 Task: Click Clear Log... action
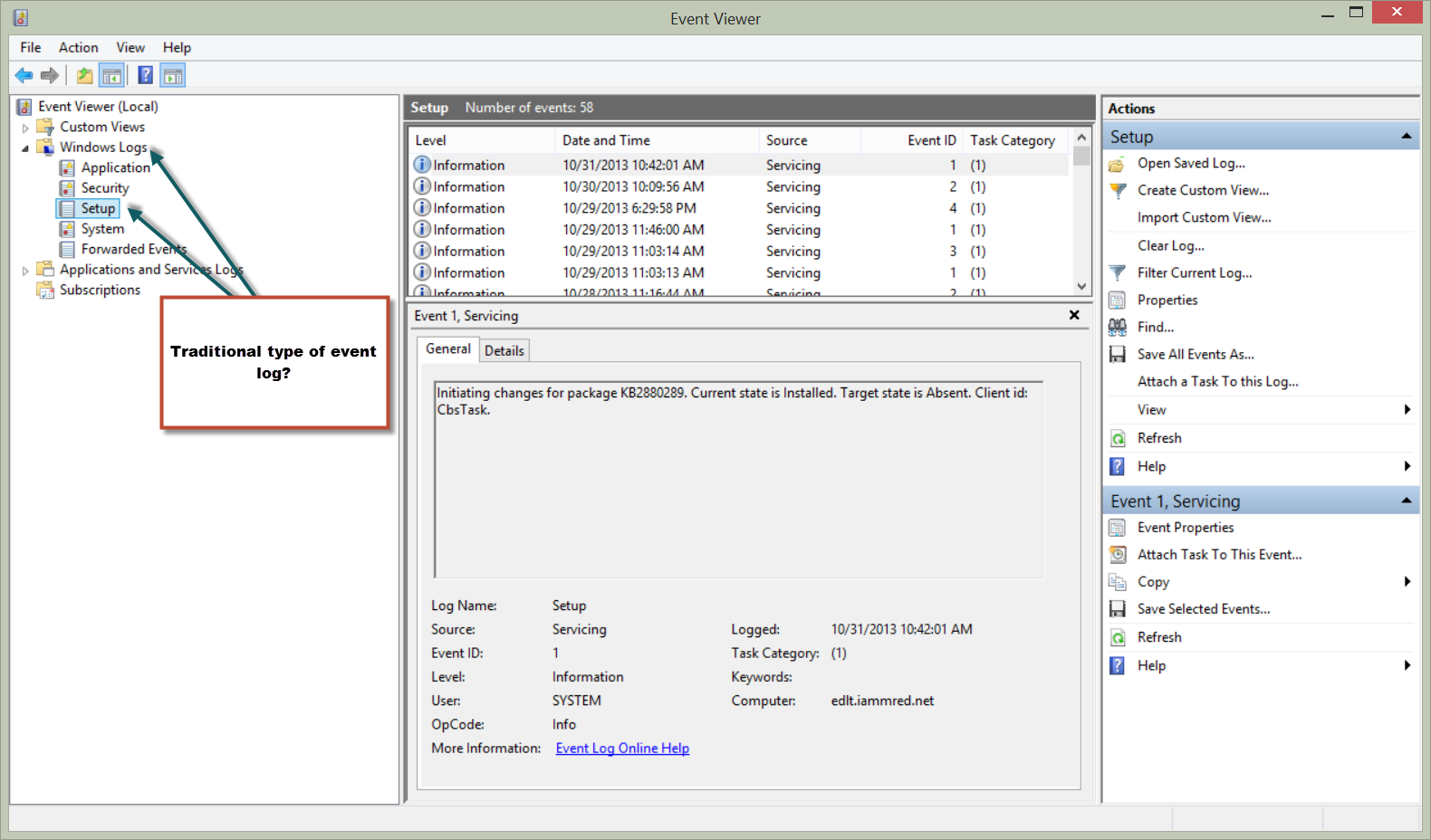pos(1171,246)
